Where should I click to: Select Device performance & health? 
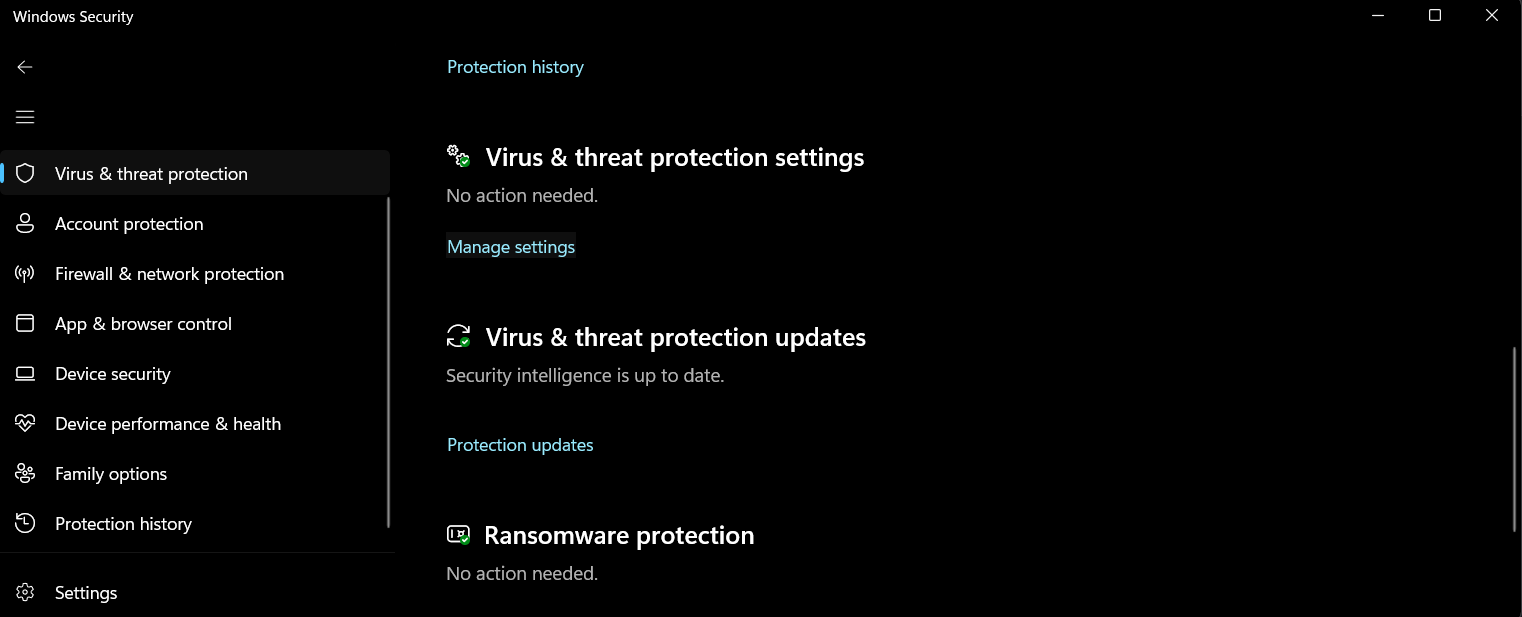(x=168, y=424)
